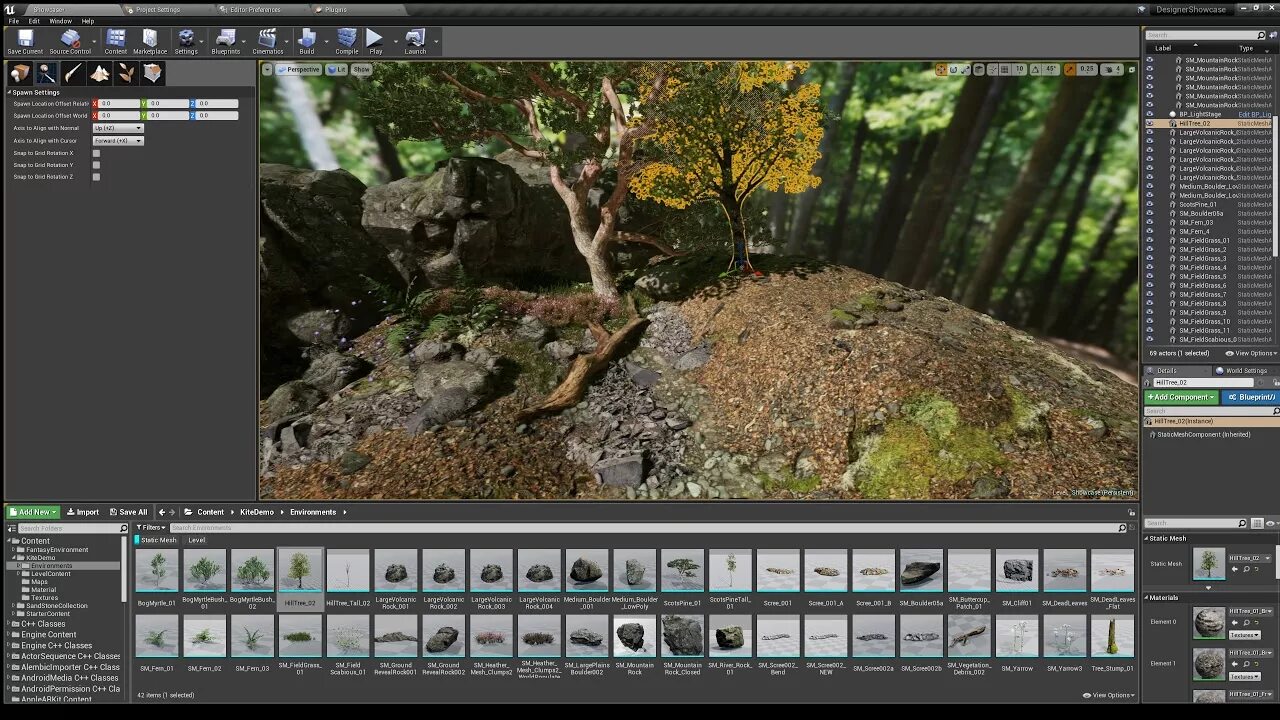The height and width of the screenshot is (720, 1280).
Task: Toggle visibility of BP_LightStage in outliner
Action: (x=1149, y=114)
